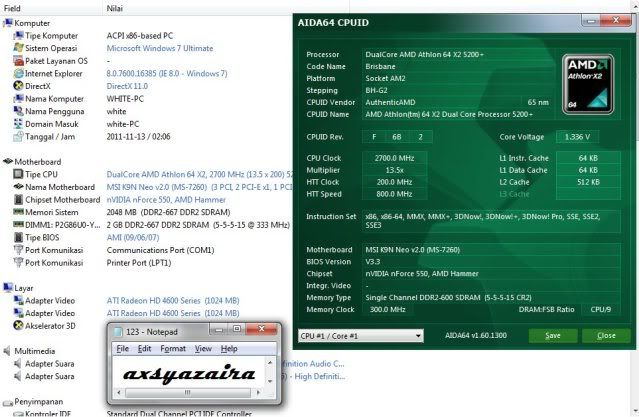
Task: Click the LPT1 Port Komunikasi icon
Action: (18, 263)
